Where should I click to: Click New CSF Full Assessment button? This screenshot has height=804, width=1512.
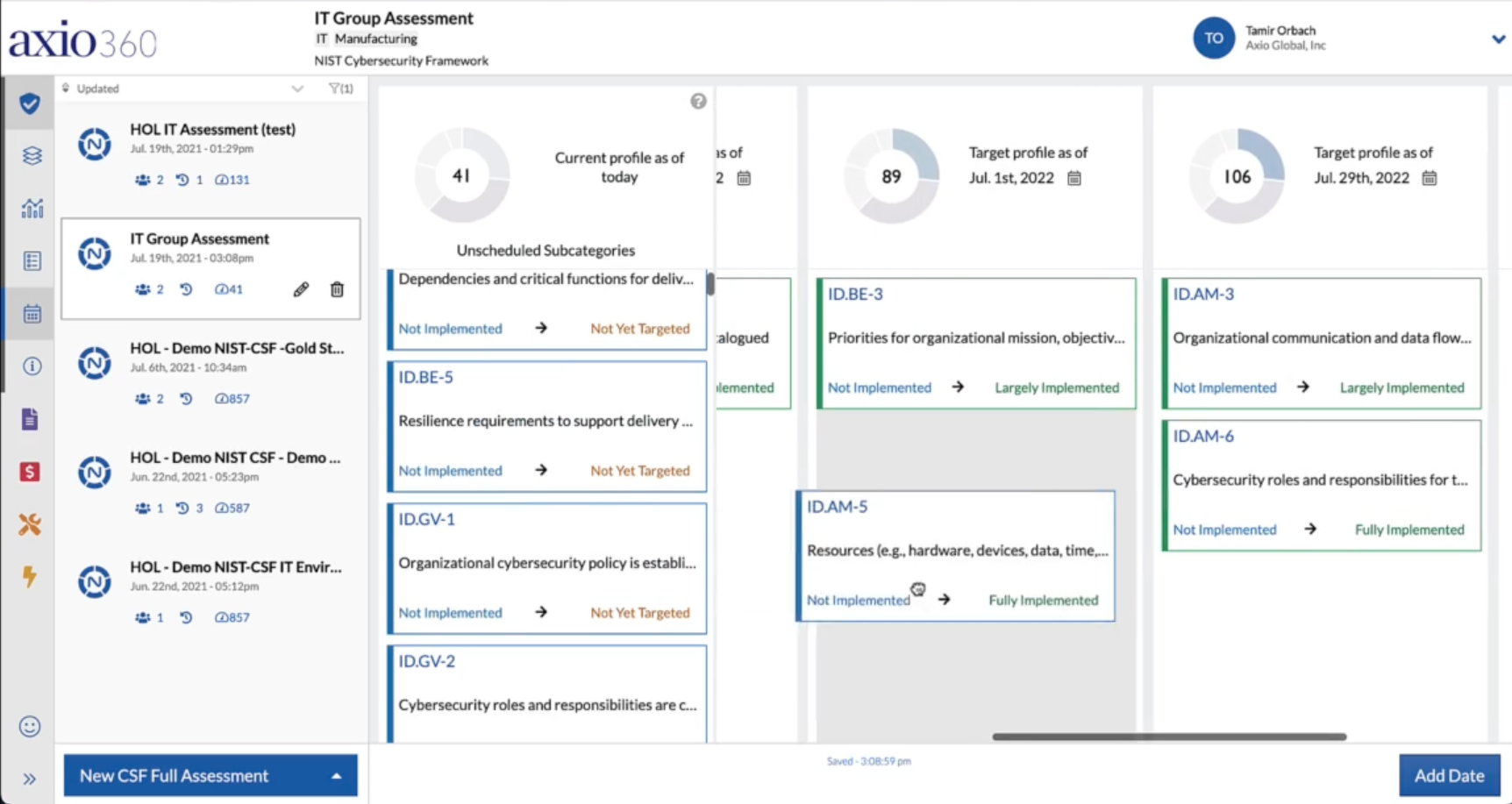tap(210, 775)
